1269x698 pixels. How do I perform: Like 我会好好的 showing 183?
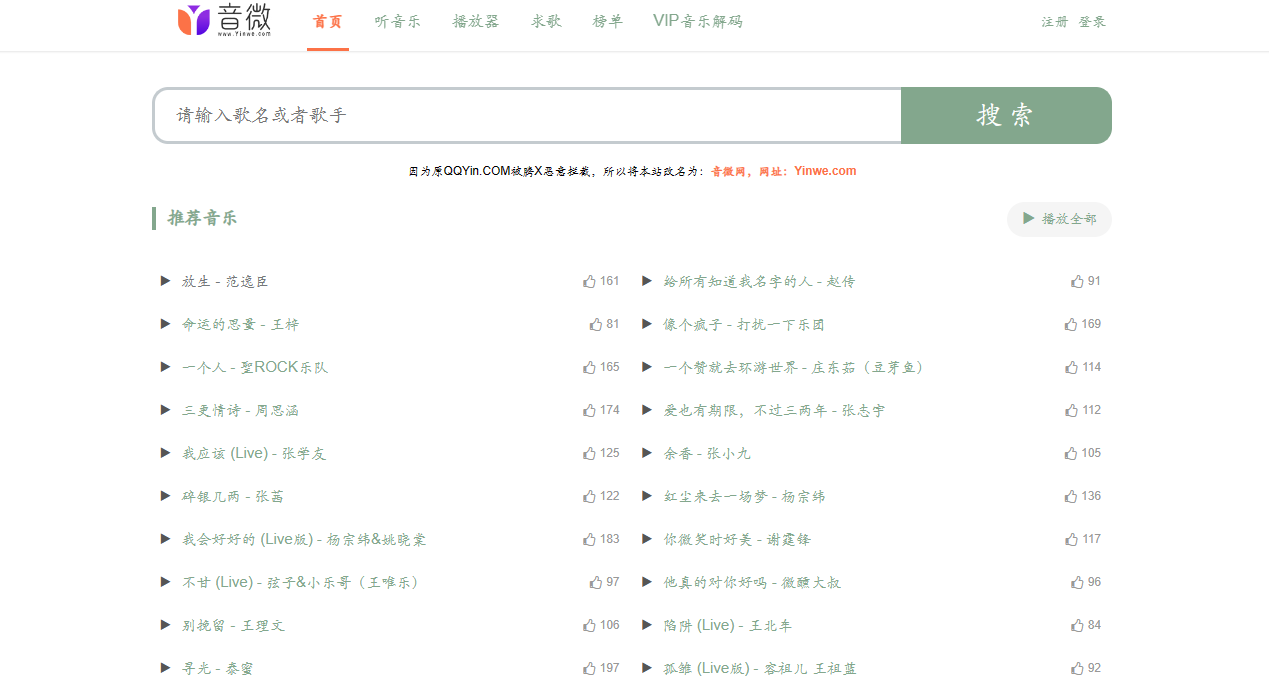point(601,539)
